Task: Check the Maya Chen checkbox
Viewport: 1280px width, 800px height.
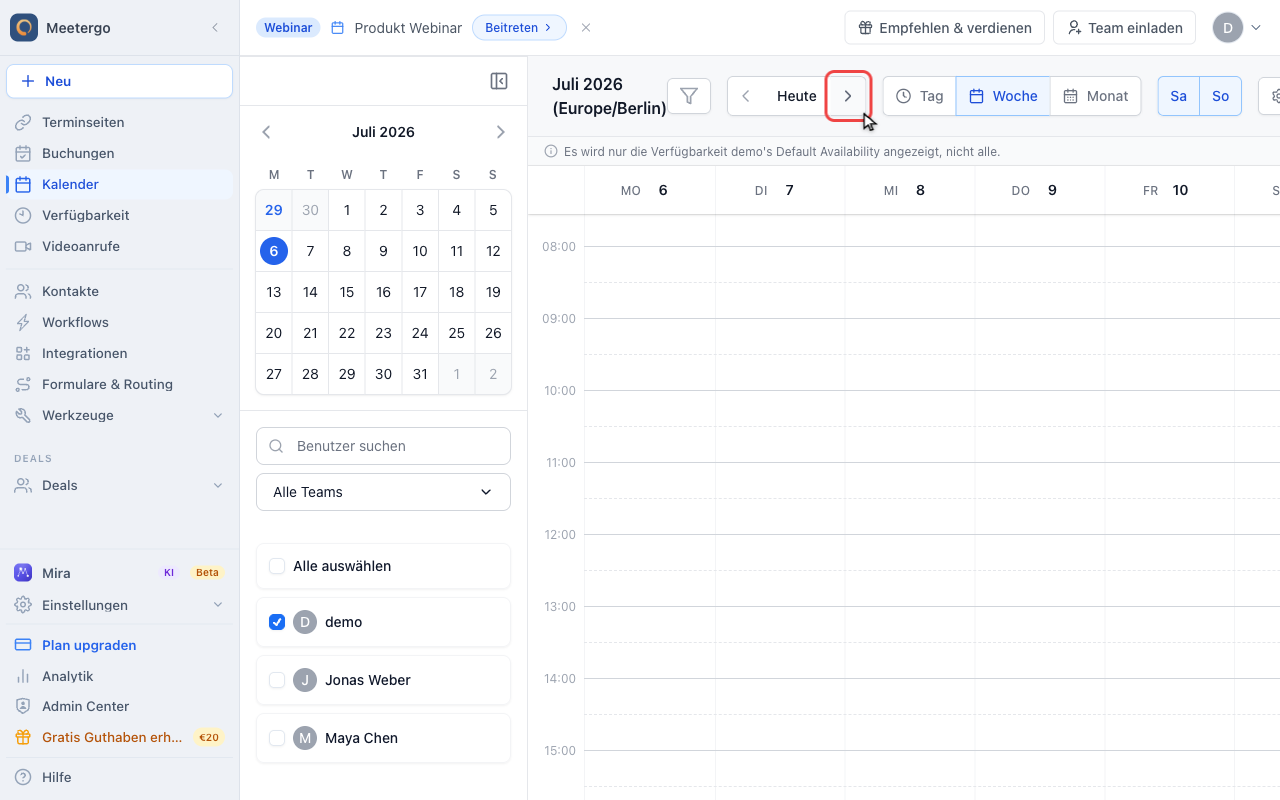Action: [x=277, y=738]
